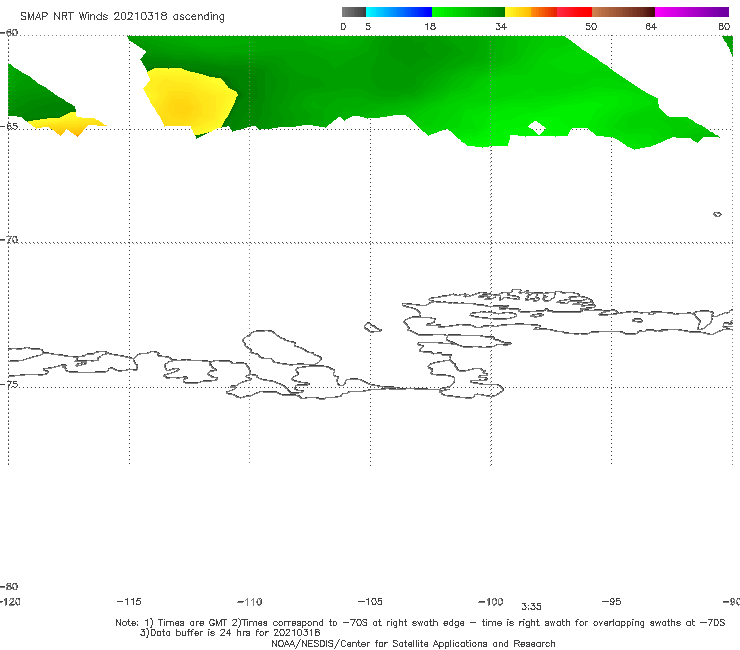The width and height of the screenshot is (740, 650).
Task: Click the longitude label '-95'
Action: [612, 602]
